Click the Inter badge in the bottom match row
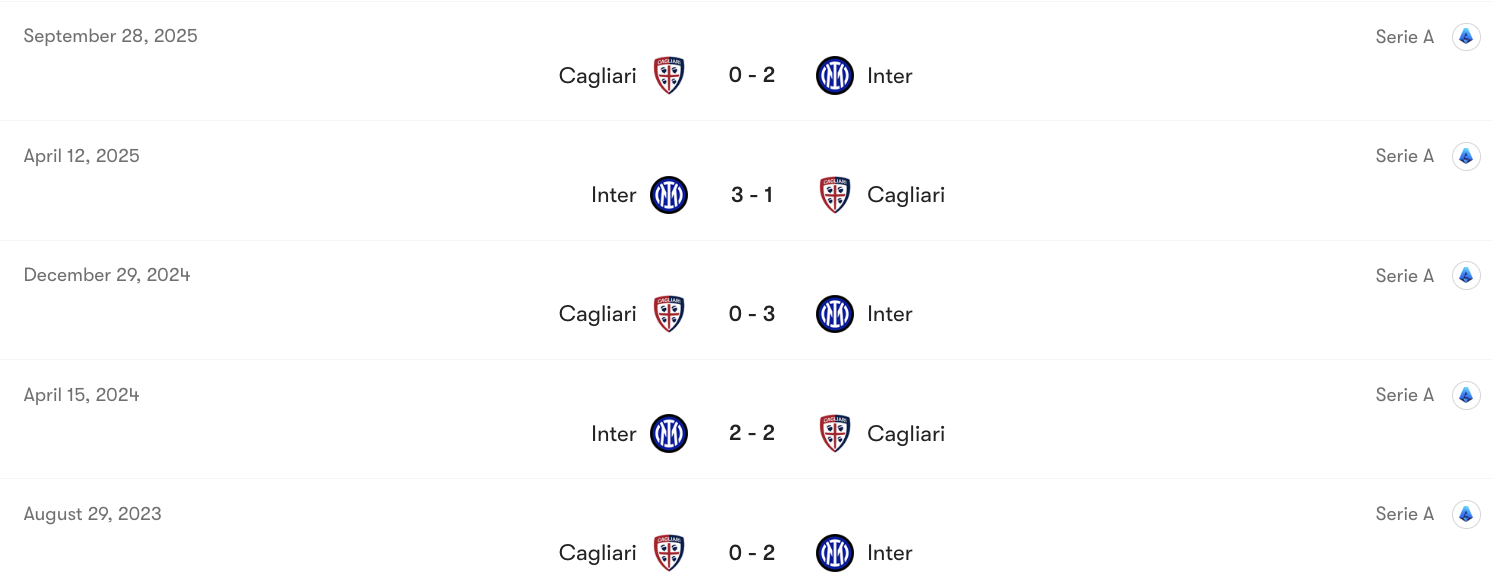Screen dimensions: 1492x588 point(834,552)
